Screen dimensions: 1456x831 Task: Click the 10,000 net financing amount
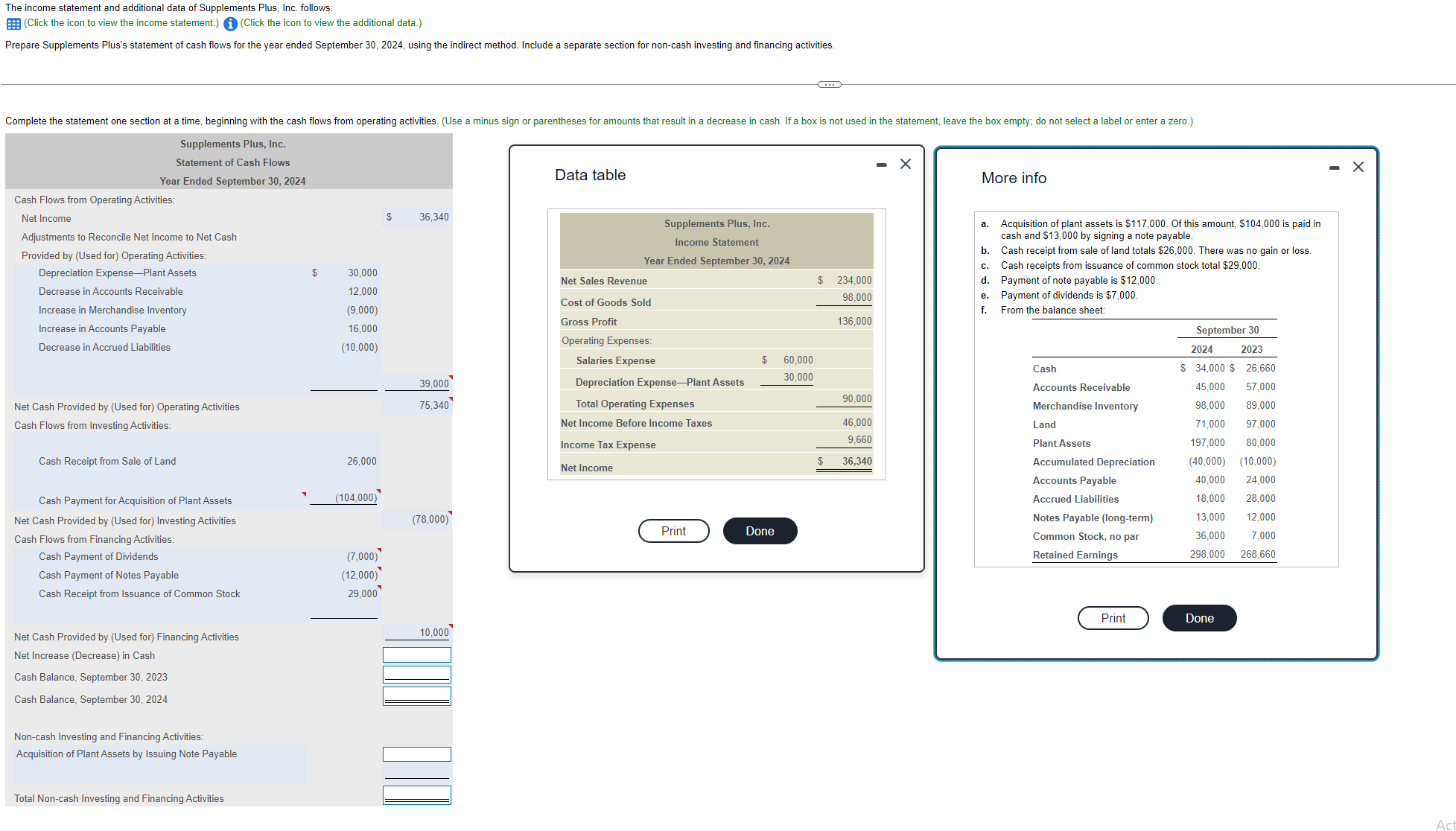pyautogui.click(x=433, y=633)
